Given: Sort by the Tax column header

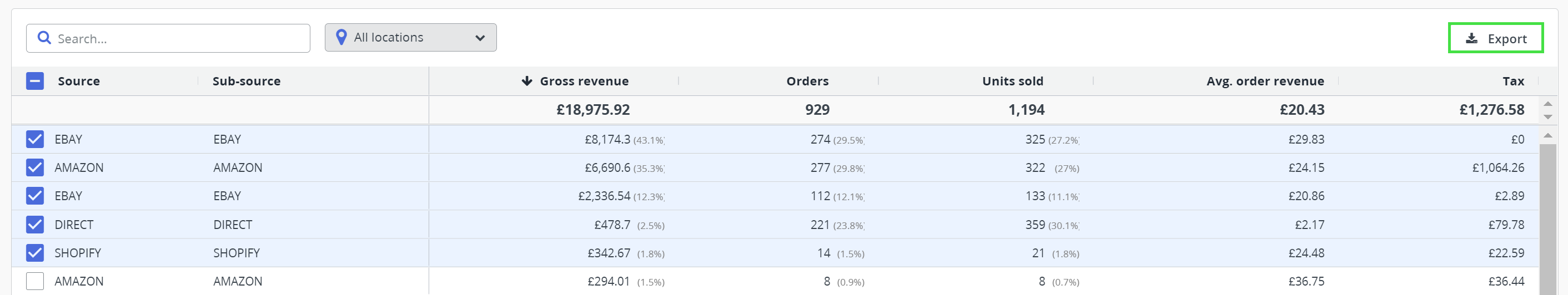Looking at the screenshot, I should [x=1512, y=81].
